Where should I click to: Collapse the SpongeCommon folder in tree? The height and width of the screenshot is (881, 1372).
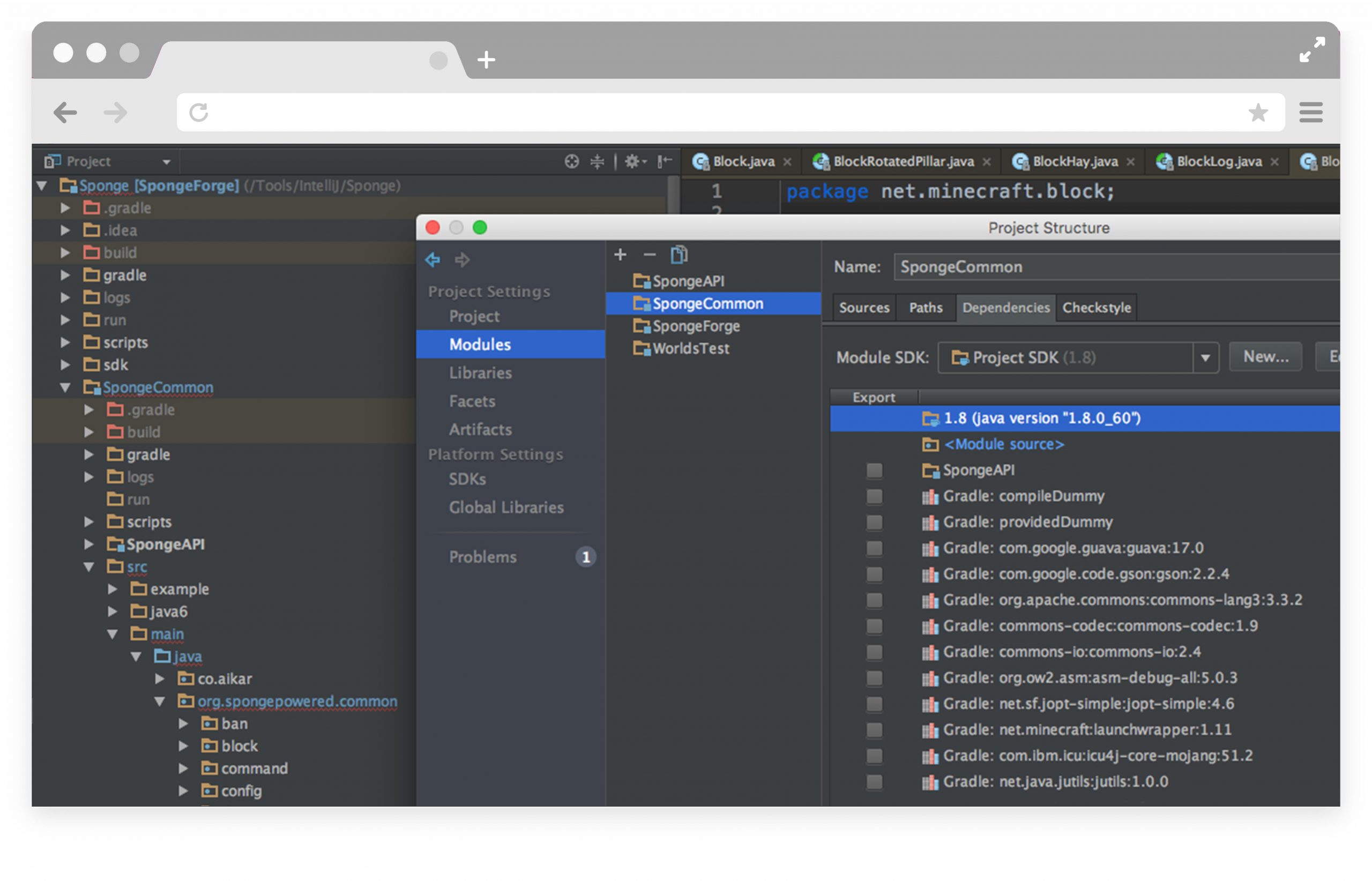(66, 388)
